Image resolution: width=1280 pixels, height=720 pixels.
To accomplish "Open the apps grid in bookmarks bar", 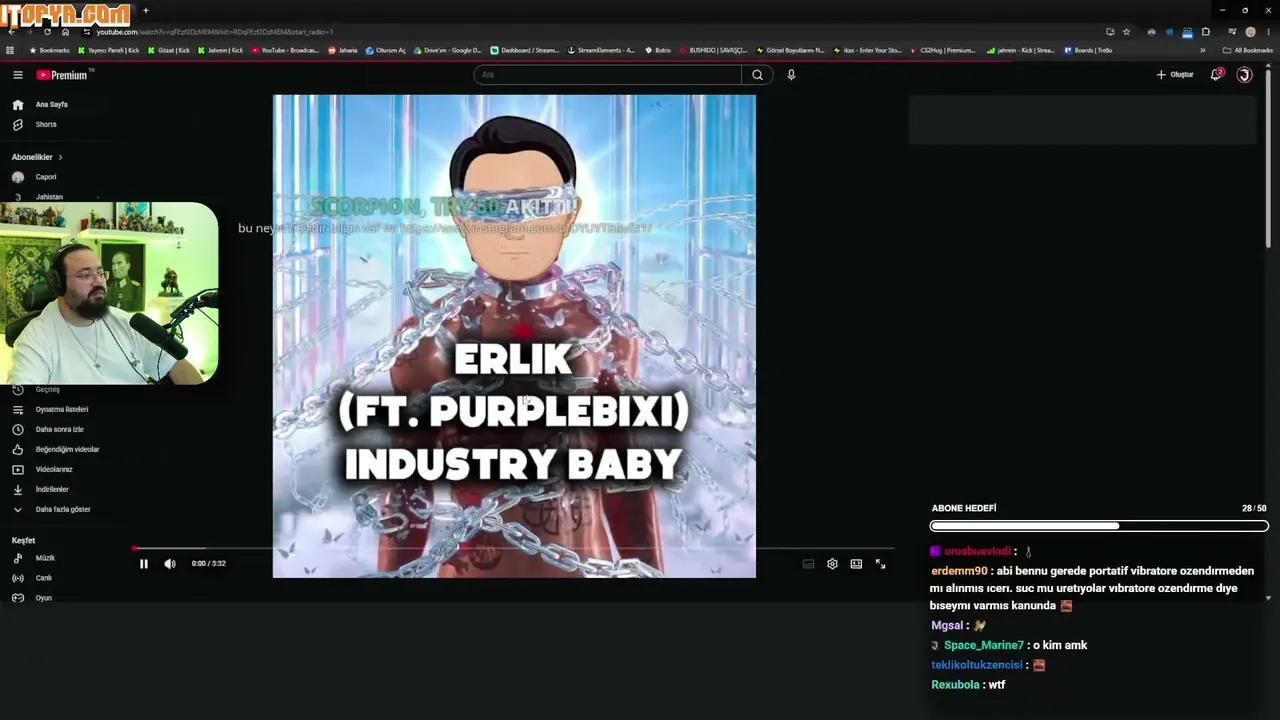I will click(10, 50).
